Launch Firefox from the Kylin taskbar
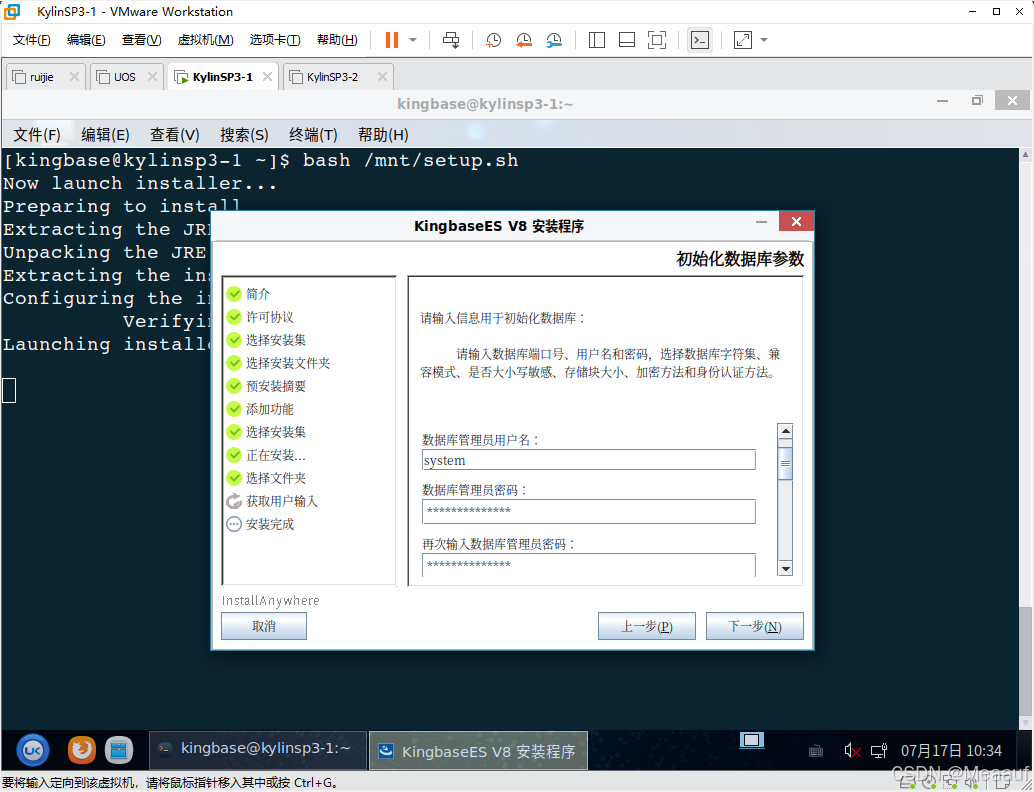The height and width of the screenshot is (792, 1034). [x=82, y=750]
